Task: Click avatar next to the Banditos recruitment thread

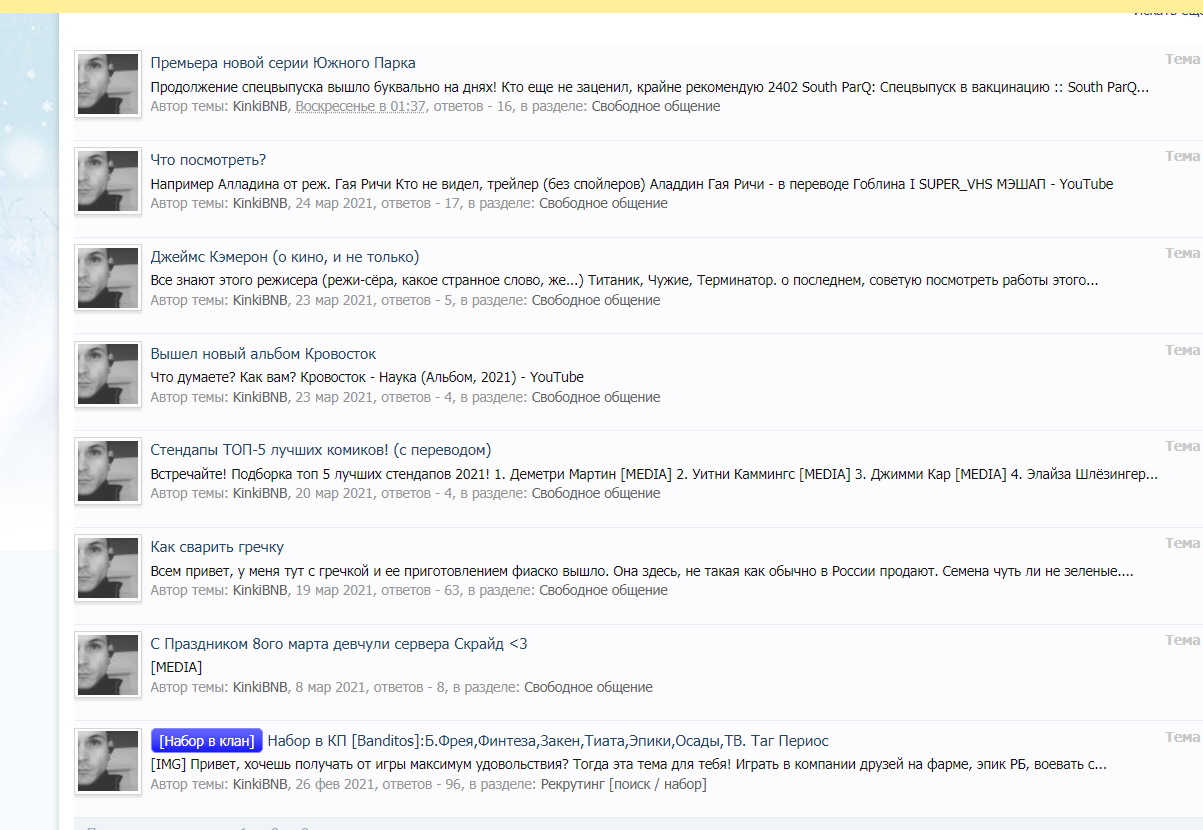Action: (108, 762)
